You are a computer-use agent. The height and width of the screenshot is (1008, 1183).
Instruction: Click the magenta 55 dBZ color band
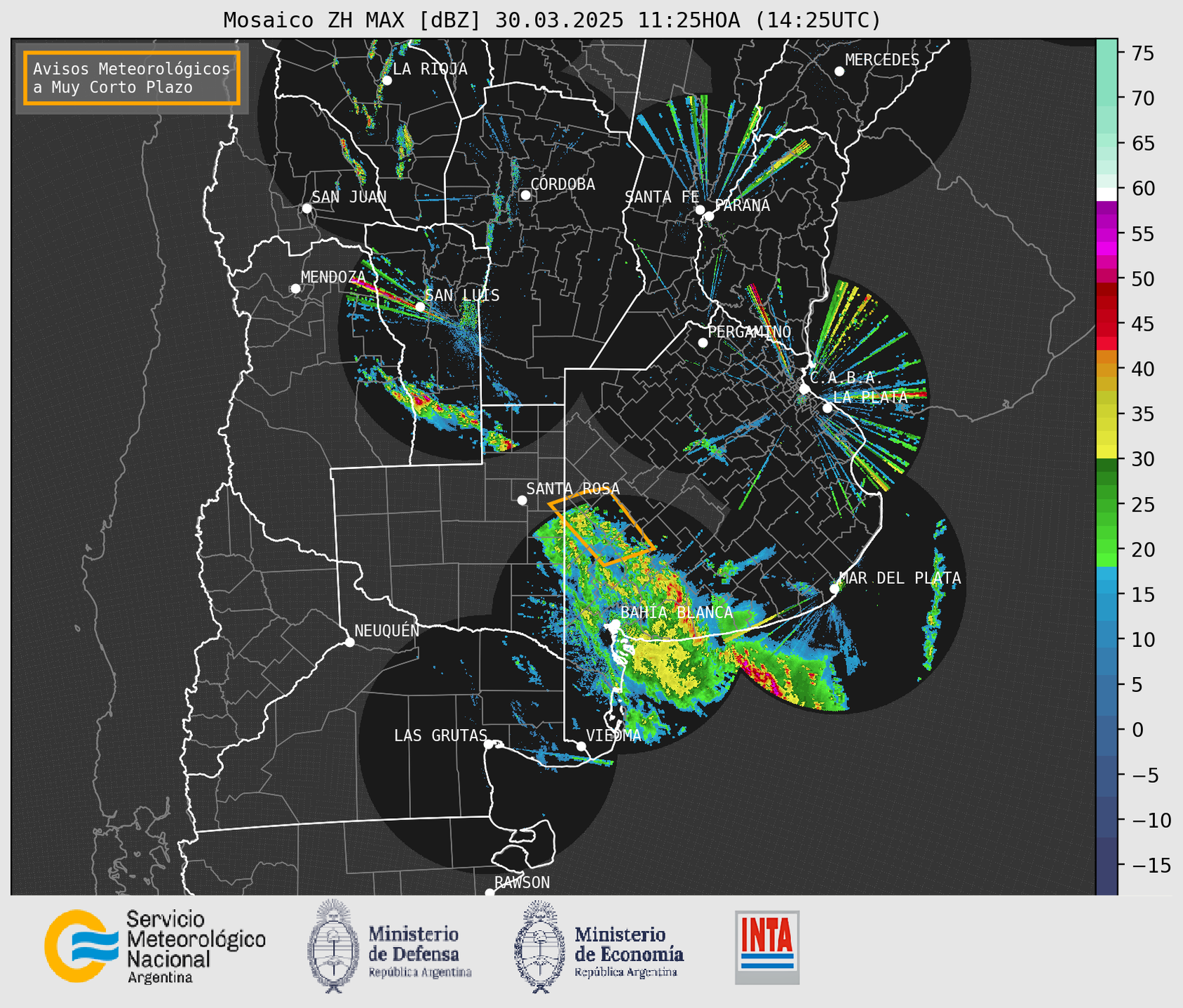tap(1107, 235)
